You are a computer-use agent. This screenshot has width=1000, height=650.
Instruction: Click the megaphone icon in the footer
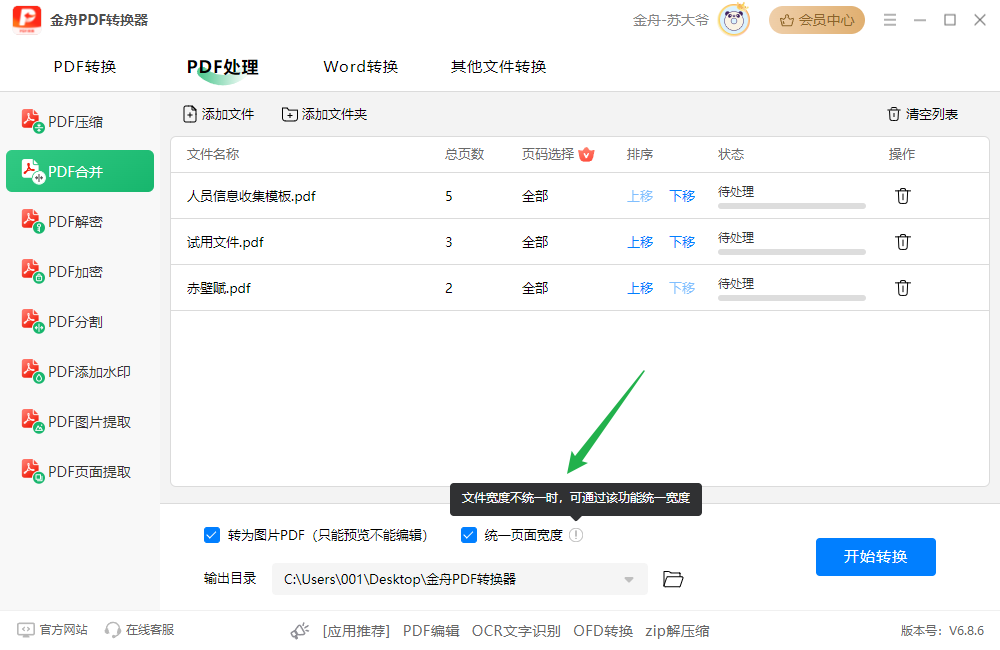coord(300,631)
